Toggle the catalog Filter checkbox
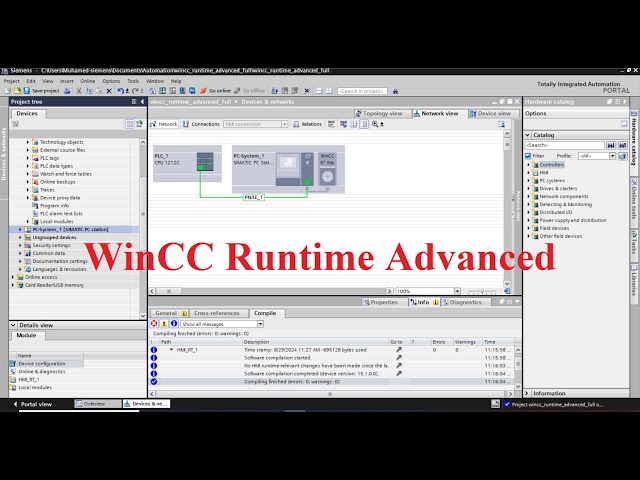 (x=528, y=156)
